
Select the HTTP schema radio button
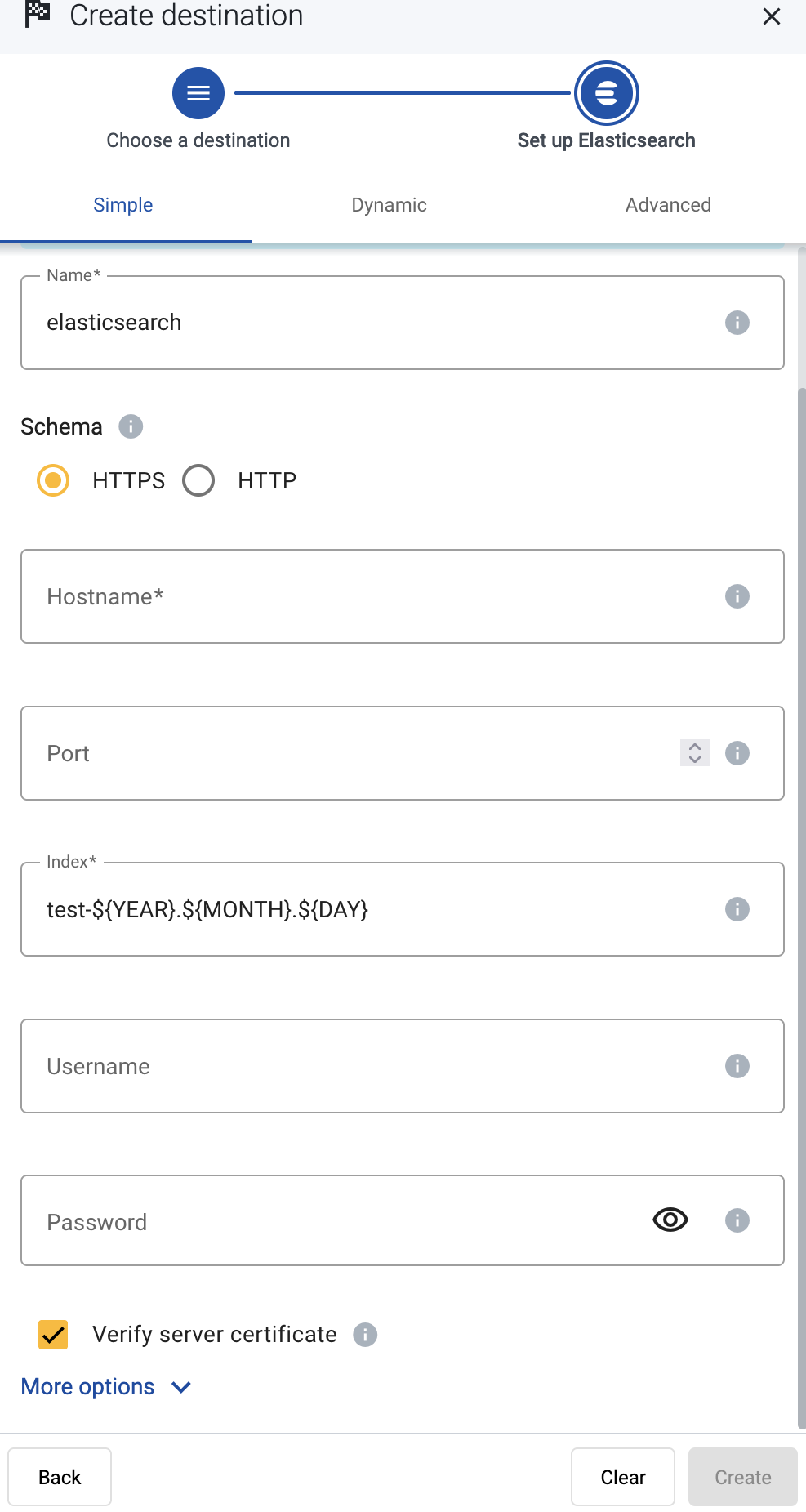[198, 480]
